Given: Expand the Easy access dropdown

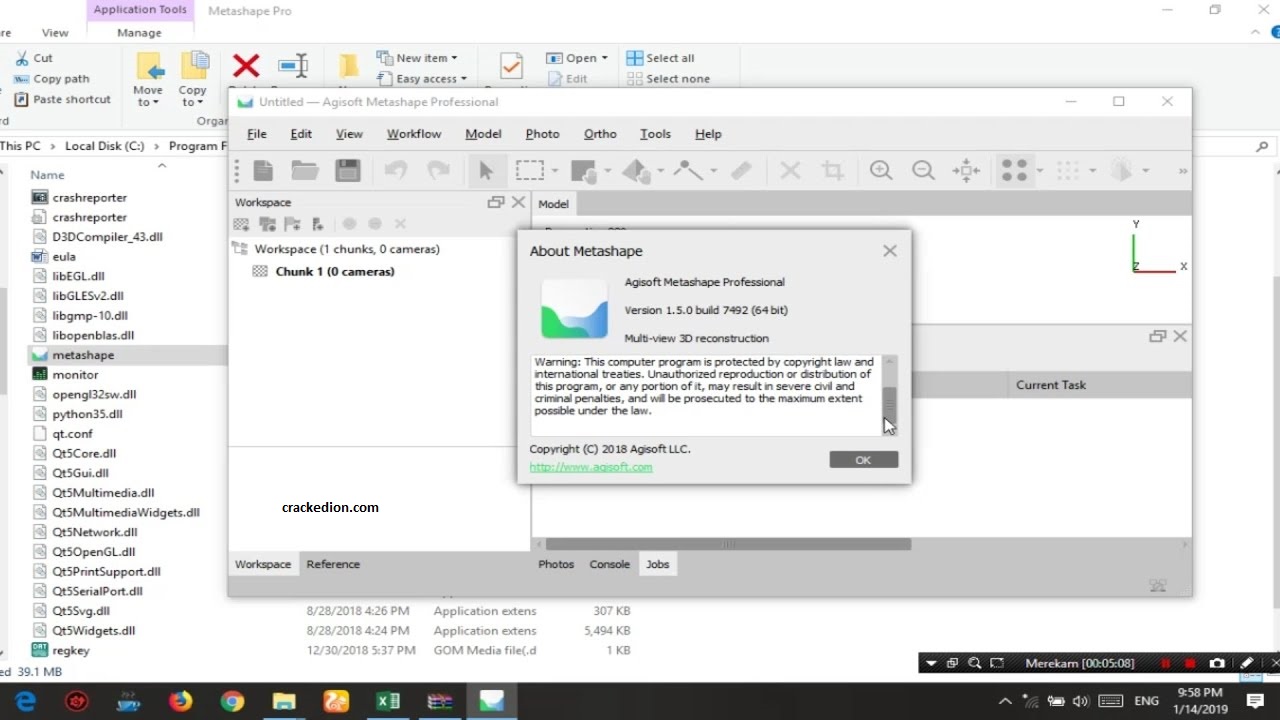Looking at the screenshot, I should tap(422, 79).
